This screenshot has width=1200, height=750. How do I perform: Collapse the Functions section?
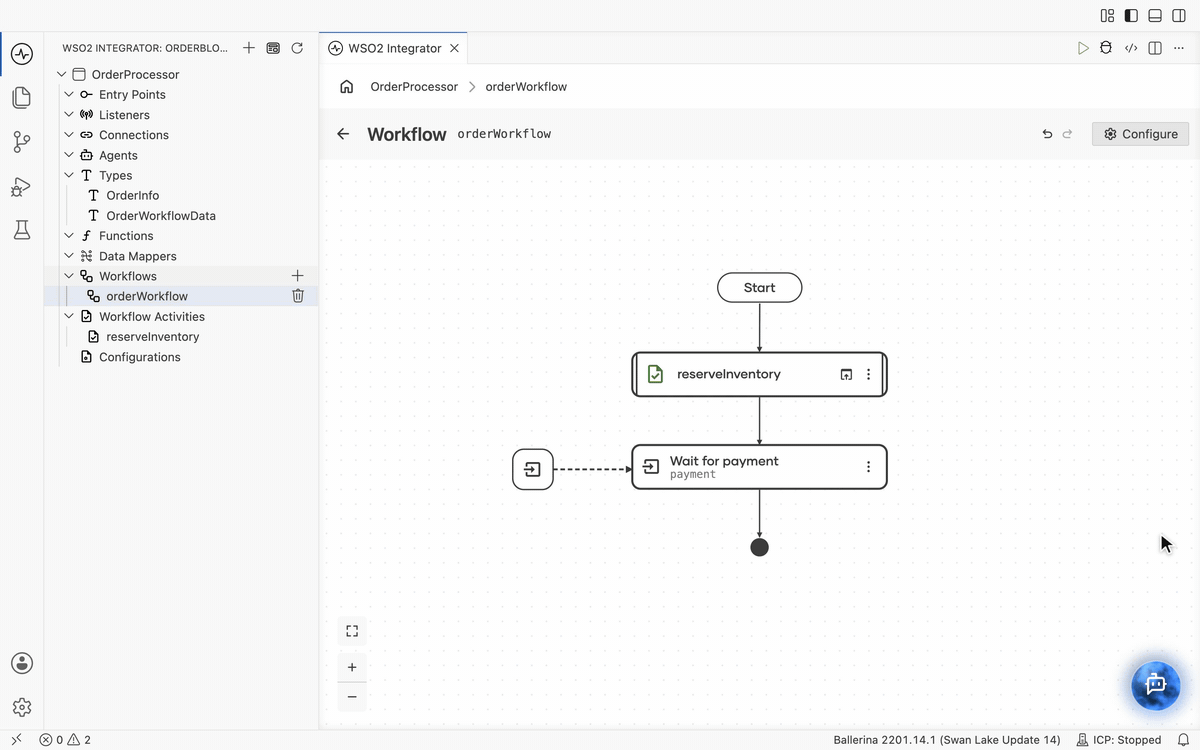coord(69,235)
